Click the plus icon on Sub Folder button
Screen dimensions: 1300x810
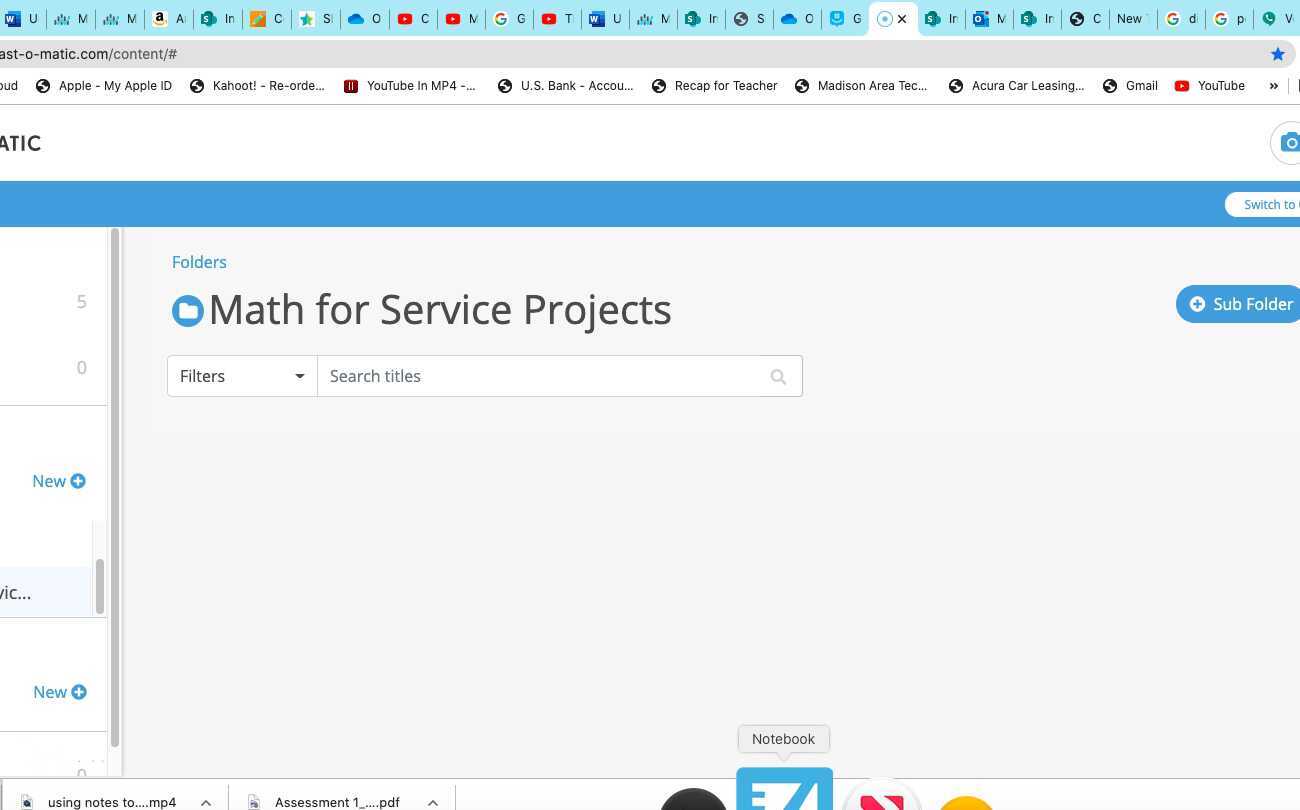coord(1198,304)
